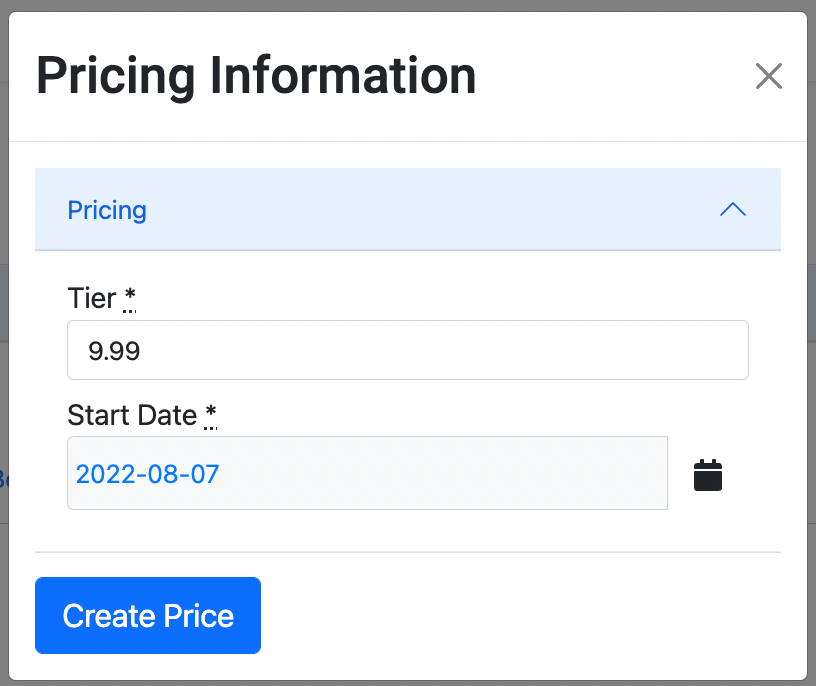The height and width of the screenshot is (686, 816).
Task: Click the blank footer area beside Create Price
Action: pyautogui.click(x=520, y=615)
